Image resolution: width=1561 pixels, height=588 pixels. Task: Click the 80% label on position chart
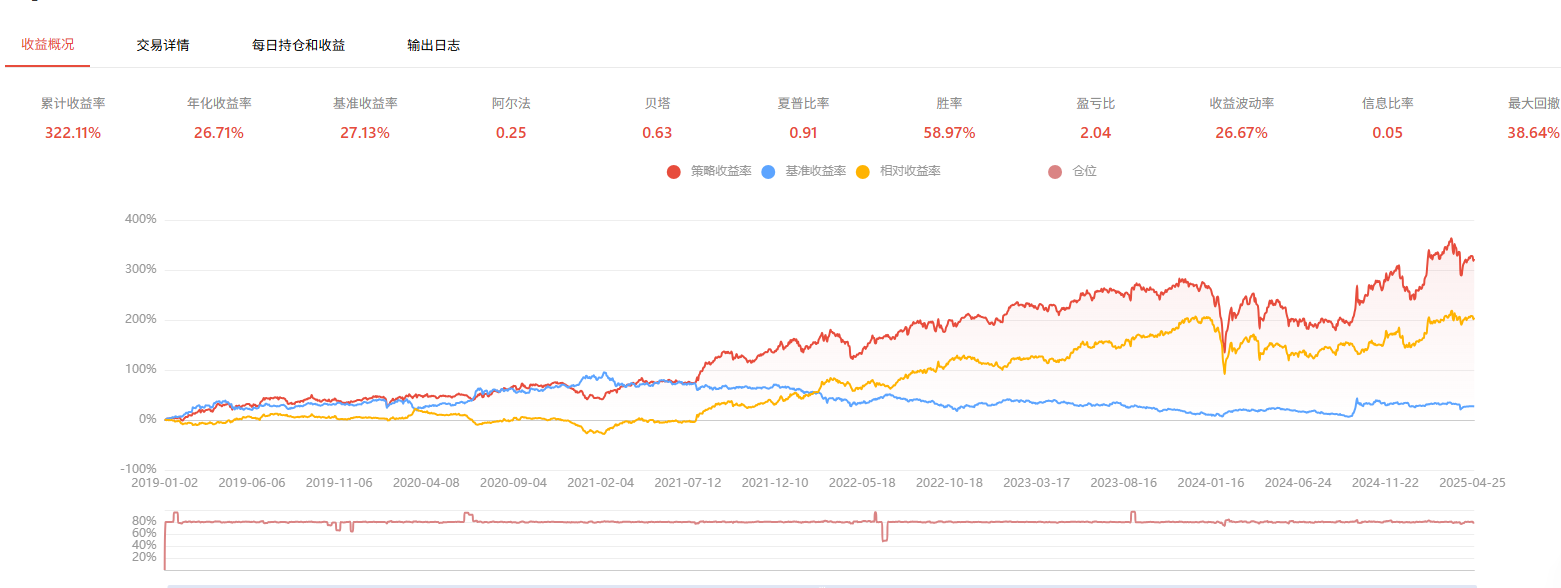[x=144, y=521]
